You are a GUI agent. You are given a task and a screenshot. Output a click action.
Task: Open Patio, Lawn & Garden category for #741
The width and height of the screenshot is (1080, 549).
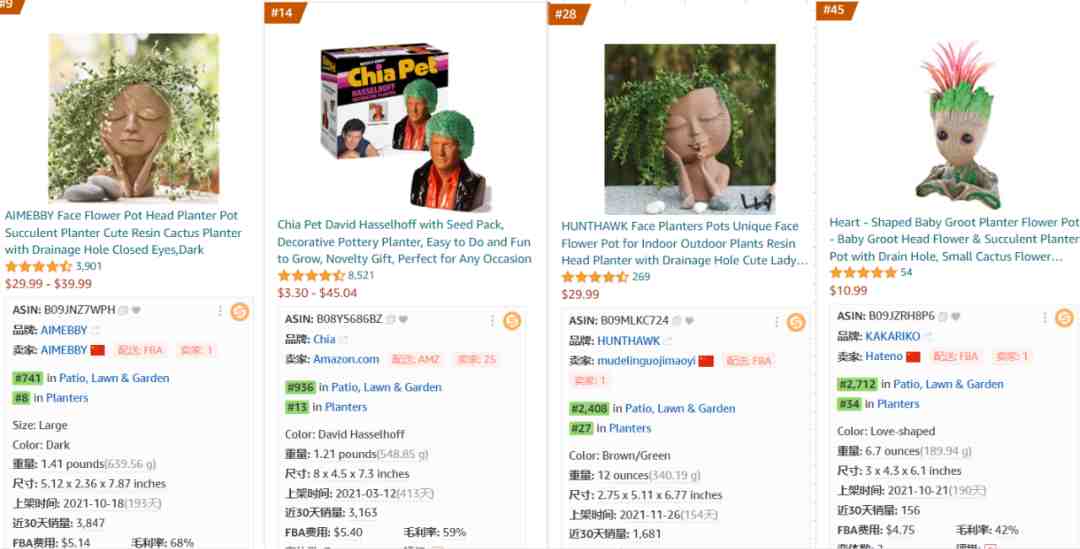(x=114, y=378)
